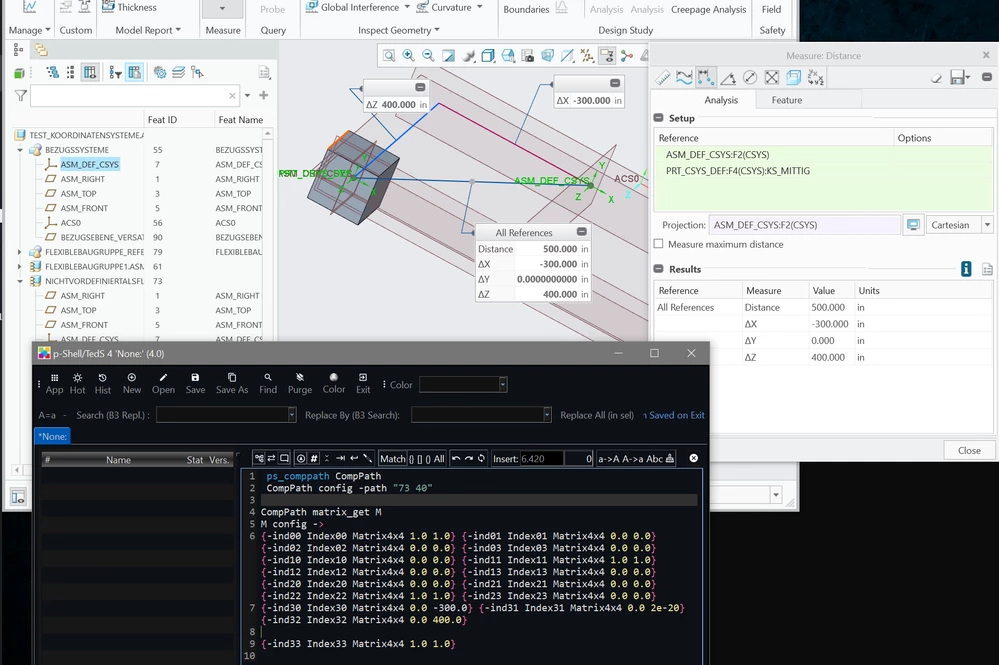Enable Measure maximum distance checkbox
The width and height of the screenshot is (999, 665).
[x=659, y=244]
